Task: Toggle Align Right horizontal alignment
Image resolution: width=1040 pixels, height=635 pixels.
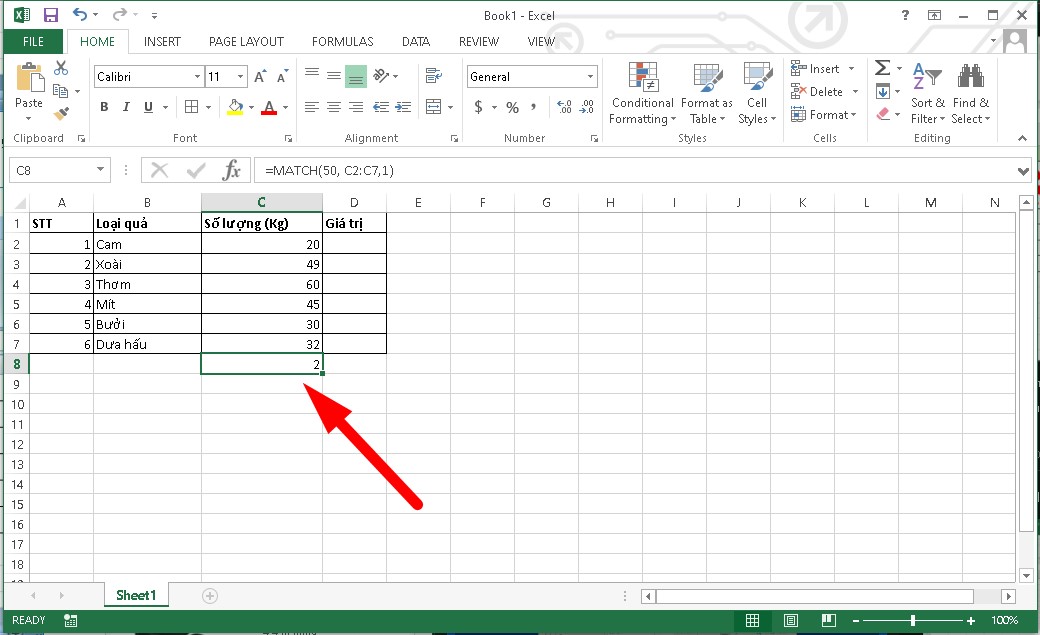Action: [x=356, y=107]
